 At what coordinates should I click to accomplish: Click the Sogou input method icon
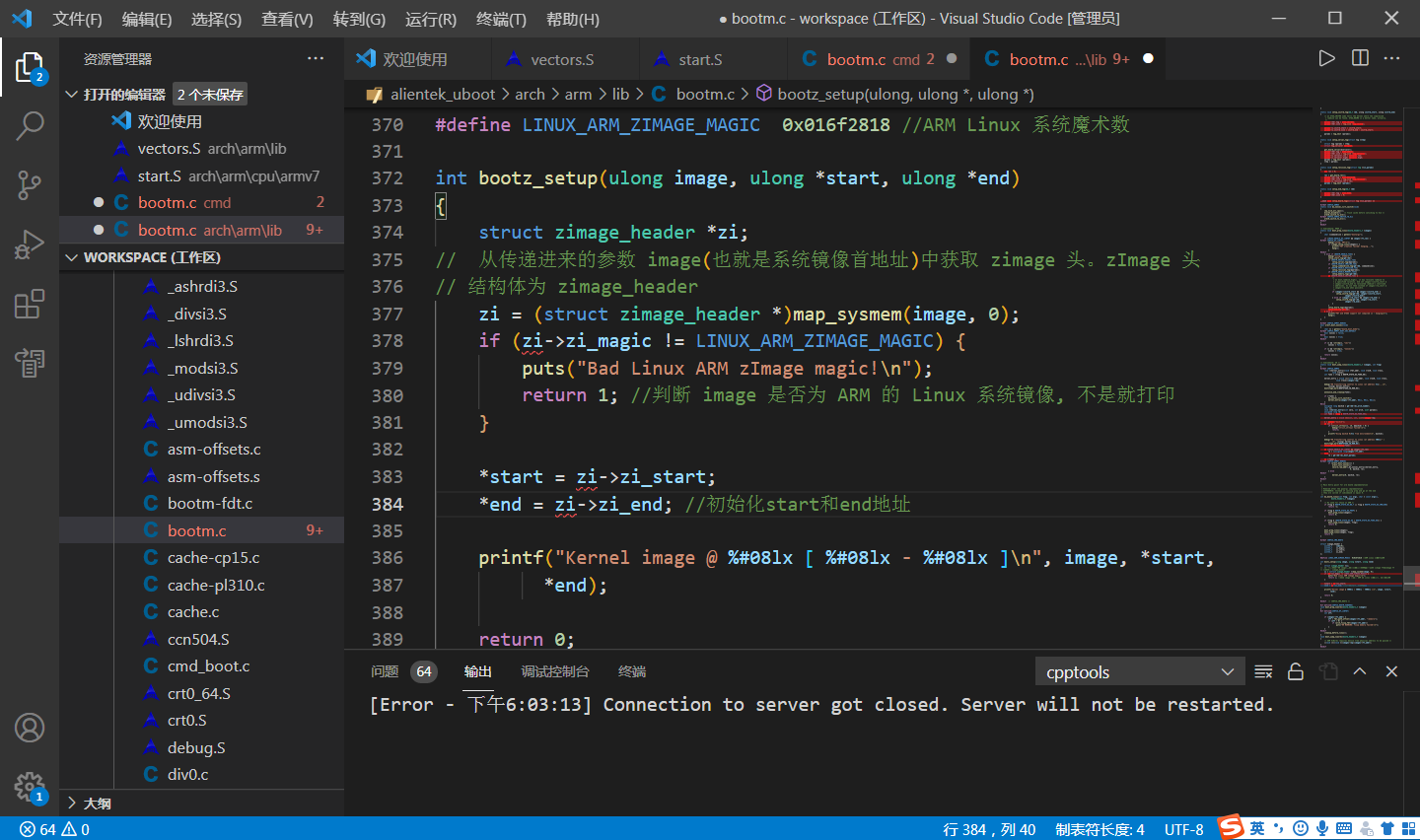click(x=1231, y=828)
